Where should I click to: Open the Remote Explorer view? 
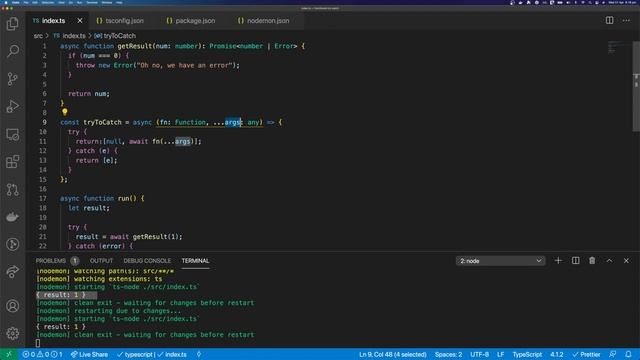13,134
